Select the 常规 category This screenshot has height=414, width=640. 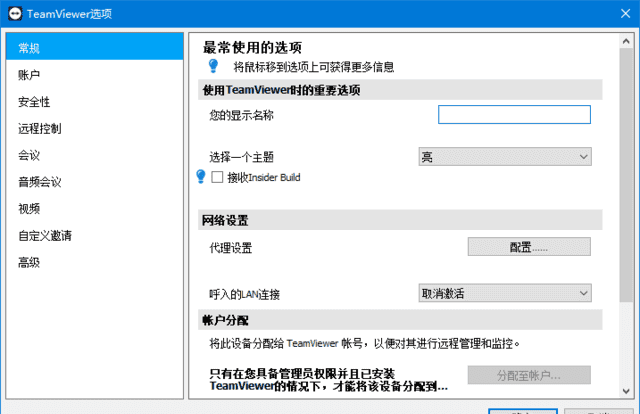tap(95, 48)
